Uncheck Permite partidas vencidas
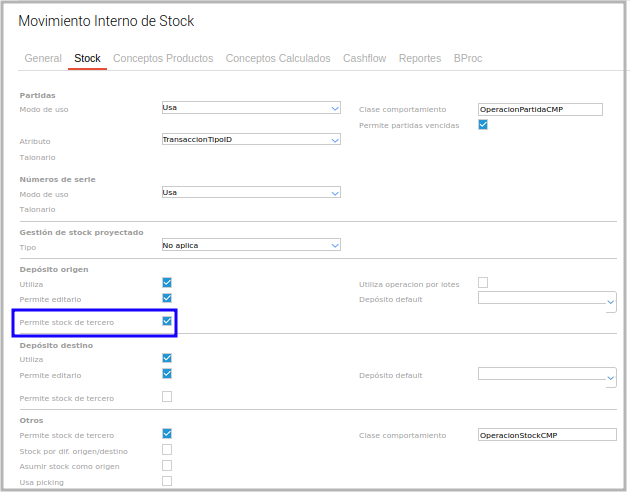Screen dimensions: 630x496 (483, 125)
